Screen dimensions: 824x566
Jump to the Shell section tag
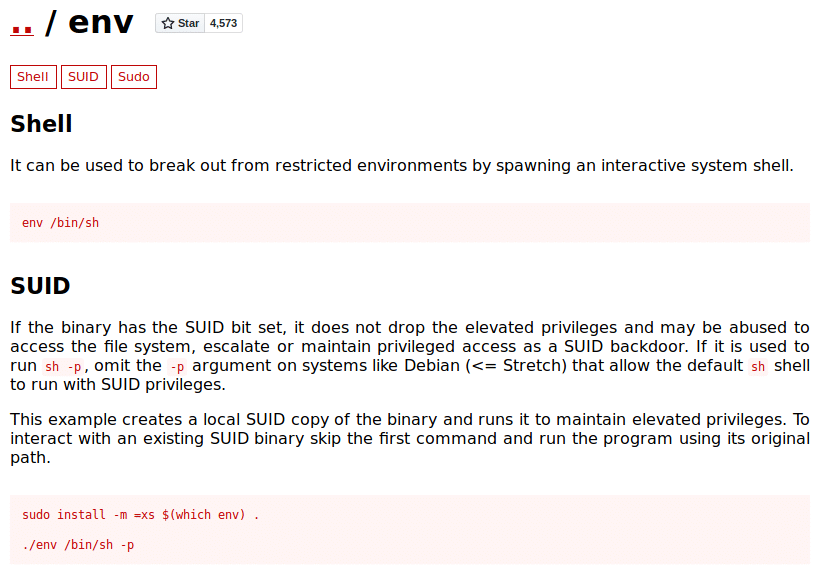click(33, 77)
